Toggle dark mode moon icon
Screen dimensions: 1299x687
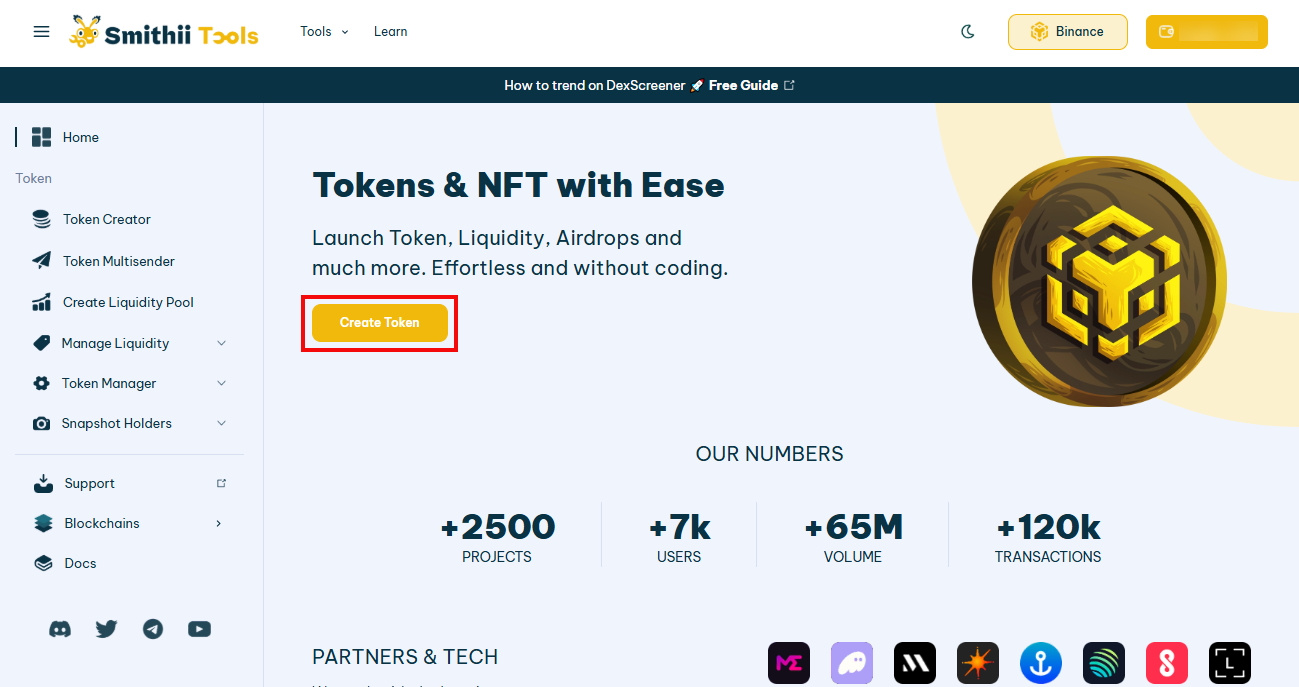tap(968, 32)
